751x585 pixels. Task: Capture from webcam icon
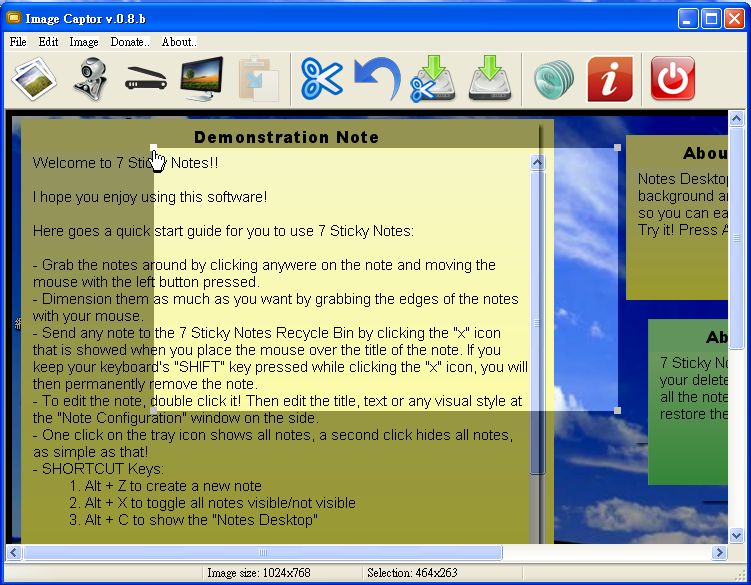pyautogui.click(x=90, y=79)
